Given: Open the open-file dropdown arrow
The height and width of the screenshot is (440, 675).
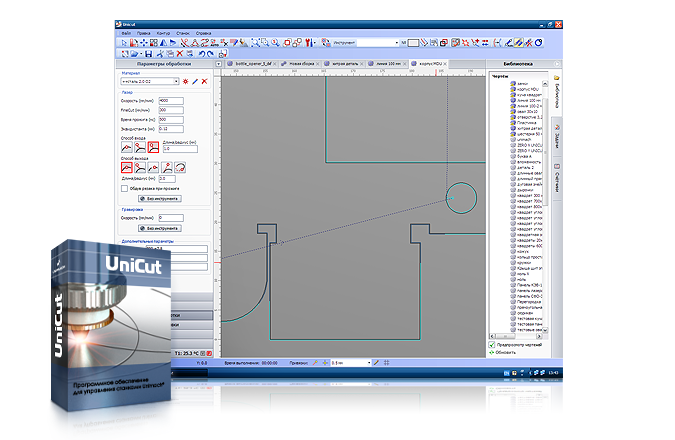Looking at the screenshot, I should pos(140,54).
